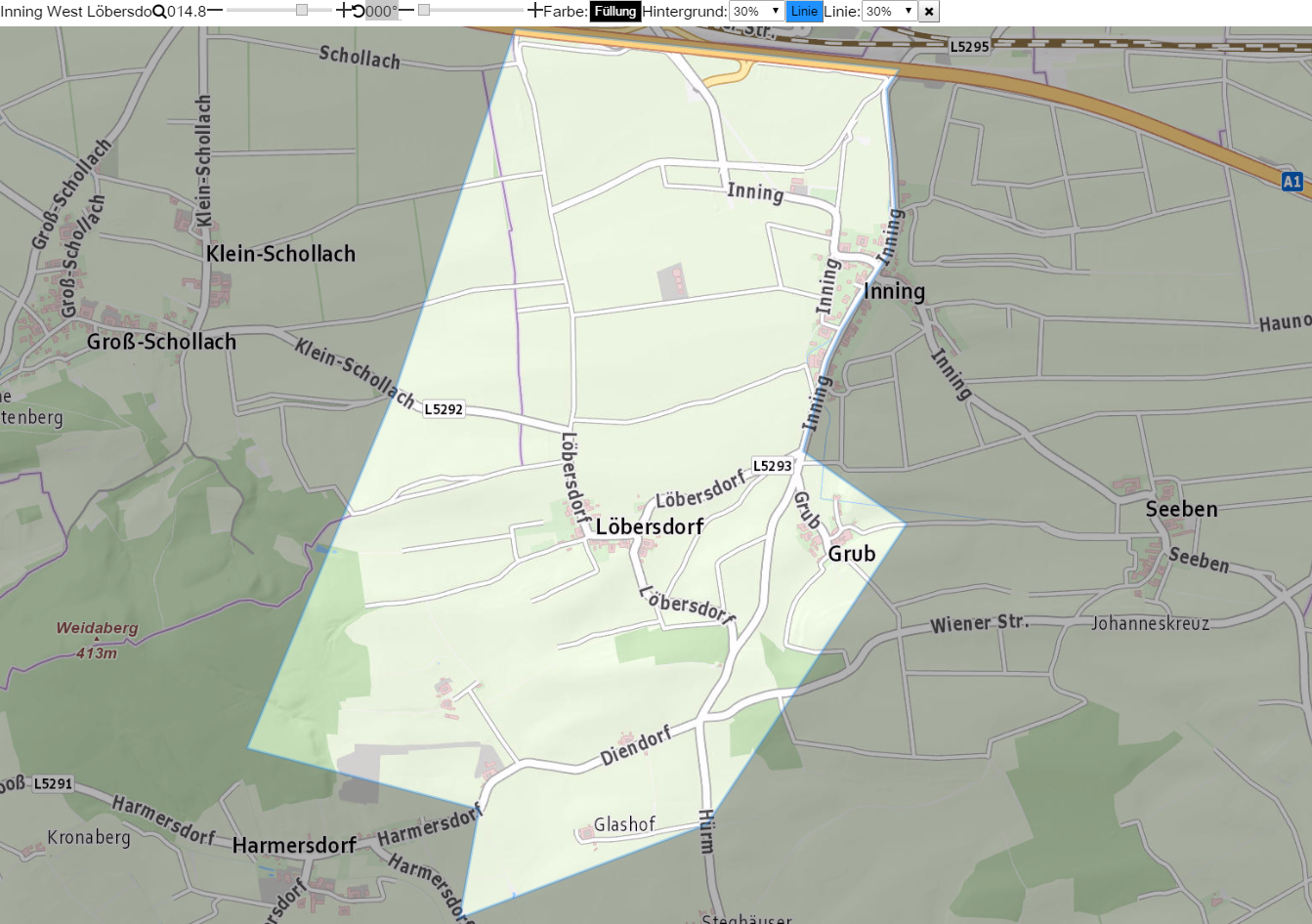Click the Füllung fill color swatch

615,12
